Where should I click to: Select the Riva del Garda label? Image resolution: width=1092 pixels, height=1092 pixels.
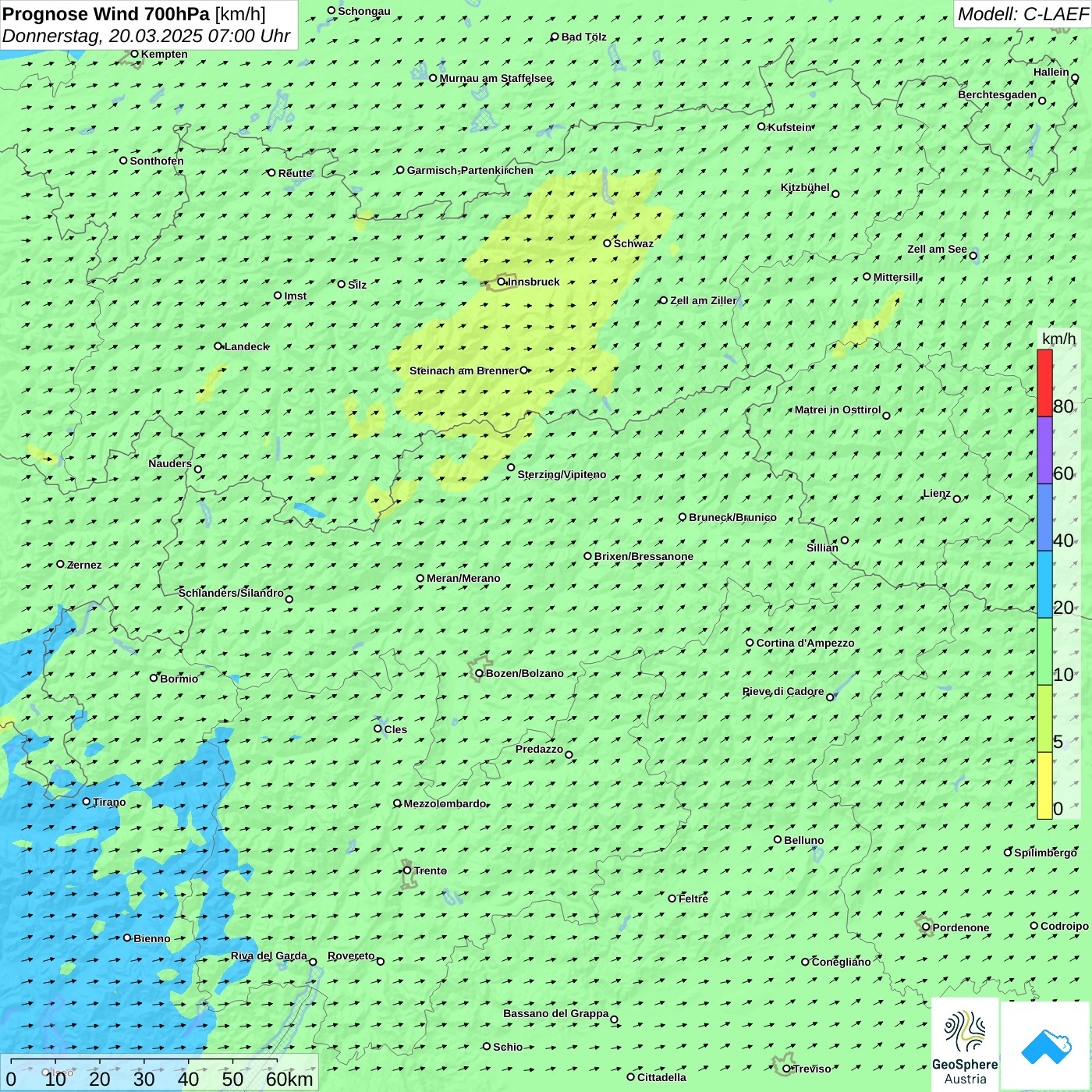[x=269, y=955]
